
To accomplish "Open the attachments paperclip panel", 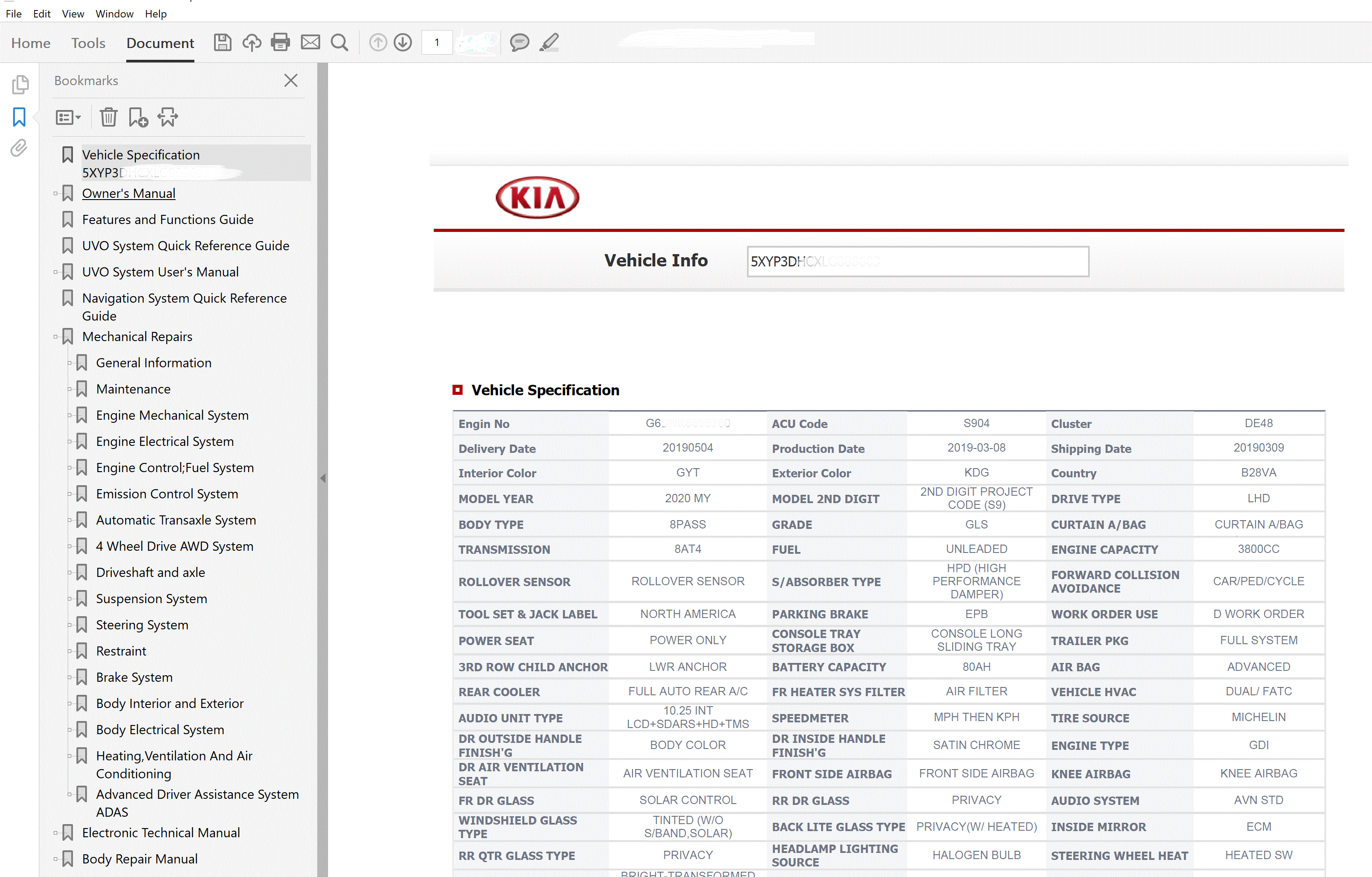I will point(19,148).
